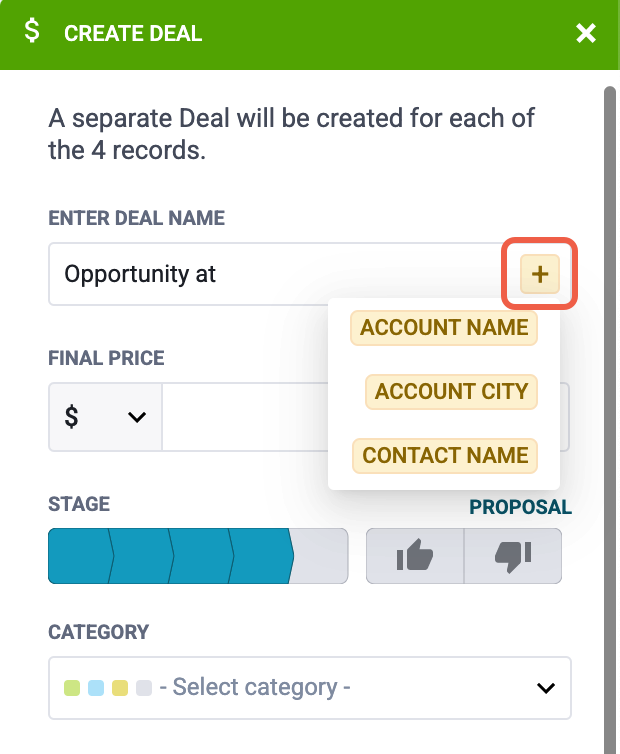Open the currency symbol dropdown
This screenshot has width=620, height=754.
[104, 416]
